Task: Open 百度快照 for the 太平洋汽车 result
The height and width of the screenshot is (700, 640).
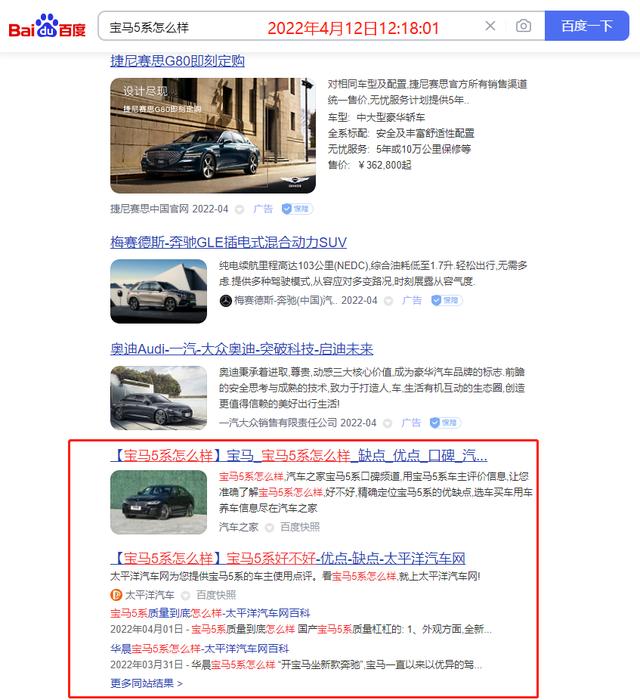Action: coord(216,595)
